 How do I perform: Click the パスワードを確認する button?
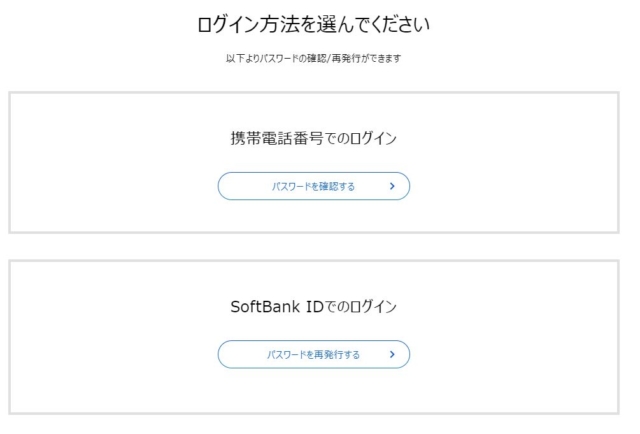pyautogui.click(x=313, y=186)
